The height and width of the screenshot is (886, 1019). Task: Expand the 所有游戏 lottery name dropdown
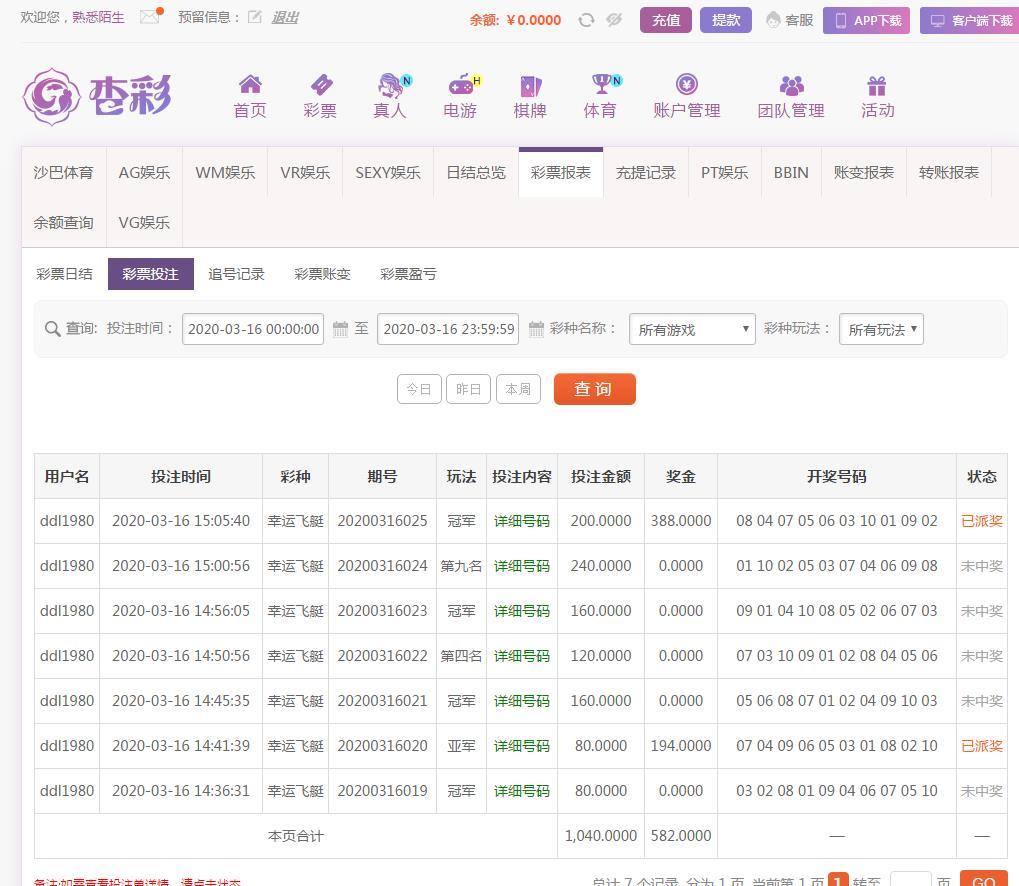pyautogui.click(x=692, y=329)
